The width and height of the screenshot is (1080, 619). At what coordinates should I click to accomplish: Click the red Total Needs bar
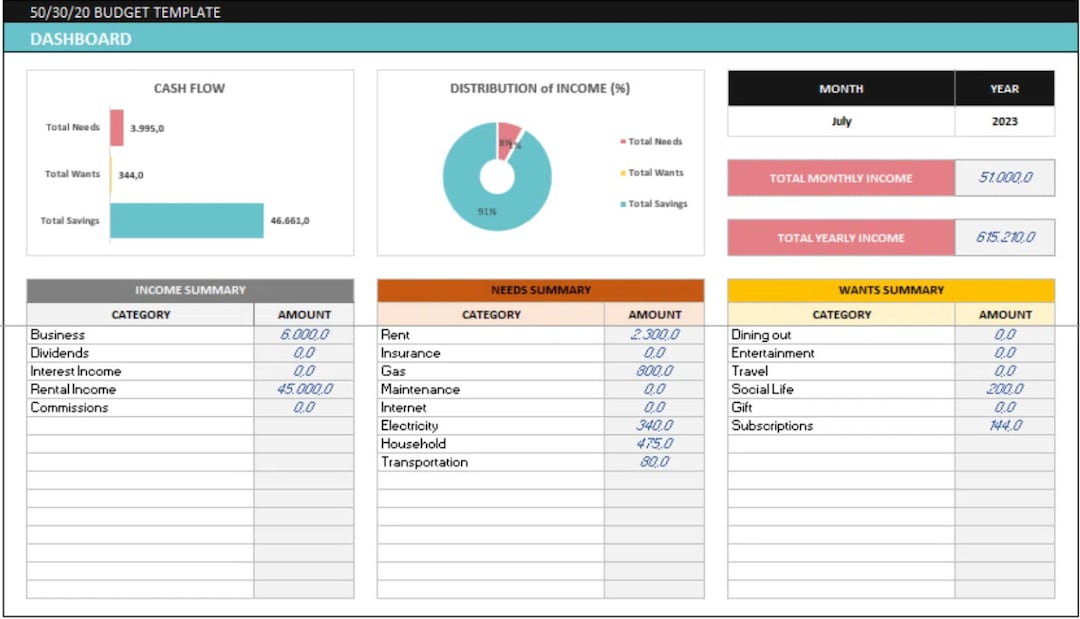tap(117, 127)
